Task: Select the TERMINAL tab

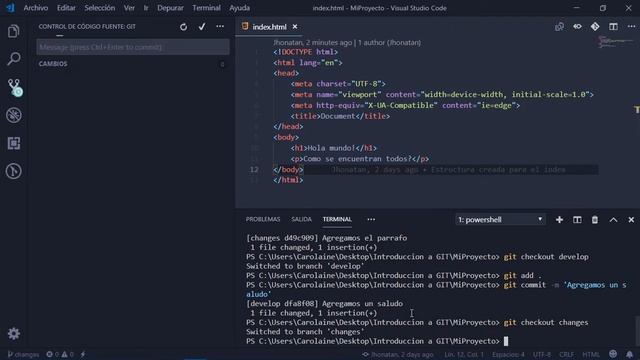Action: [337, 220]
